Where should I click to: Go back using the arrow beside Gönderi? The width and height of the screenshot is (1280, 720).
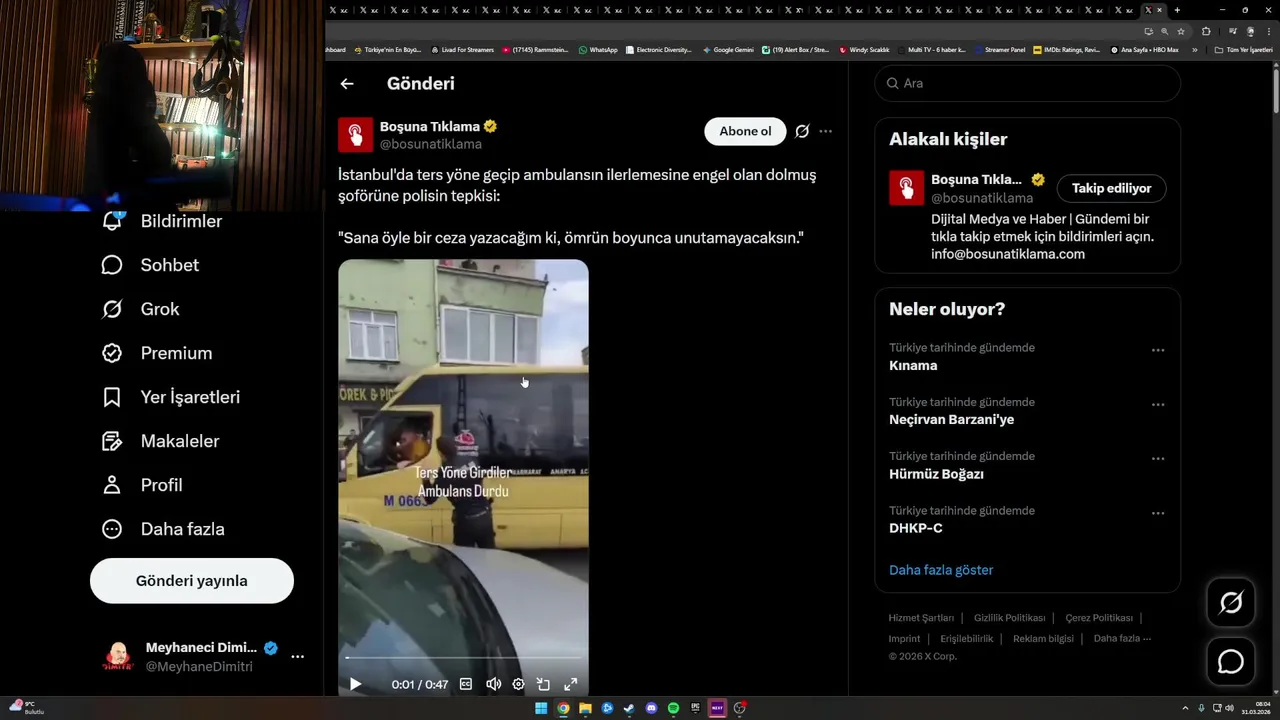[x=347, y=84]
